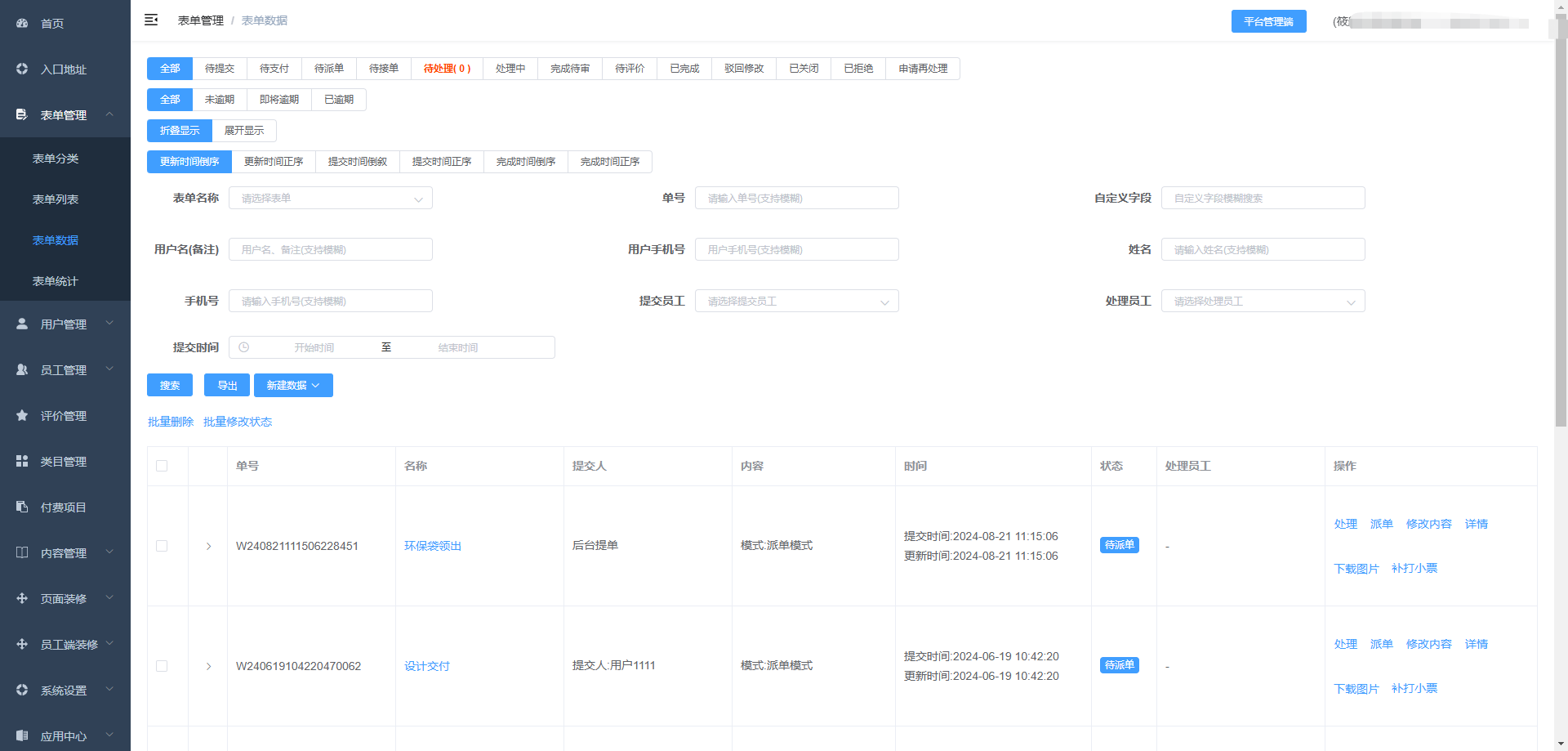Click the 系统设置 sidebar icon

[22, 691]
